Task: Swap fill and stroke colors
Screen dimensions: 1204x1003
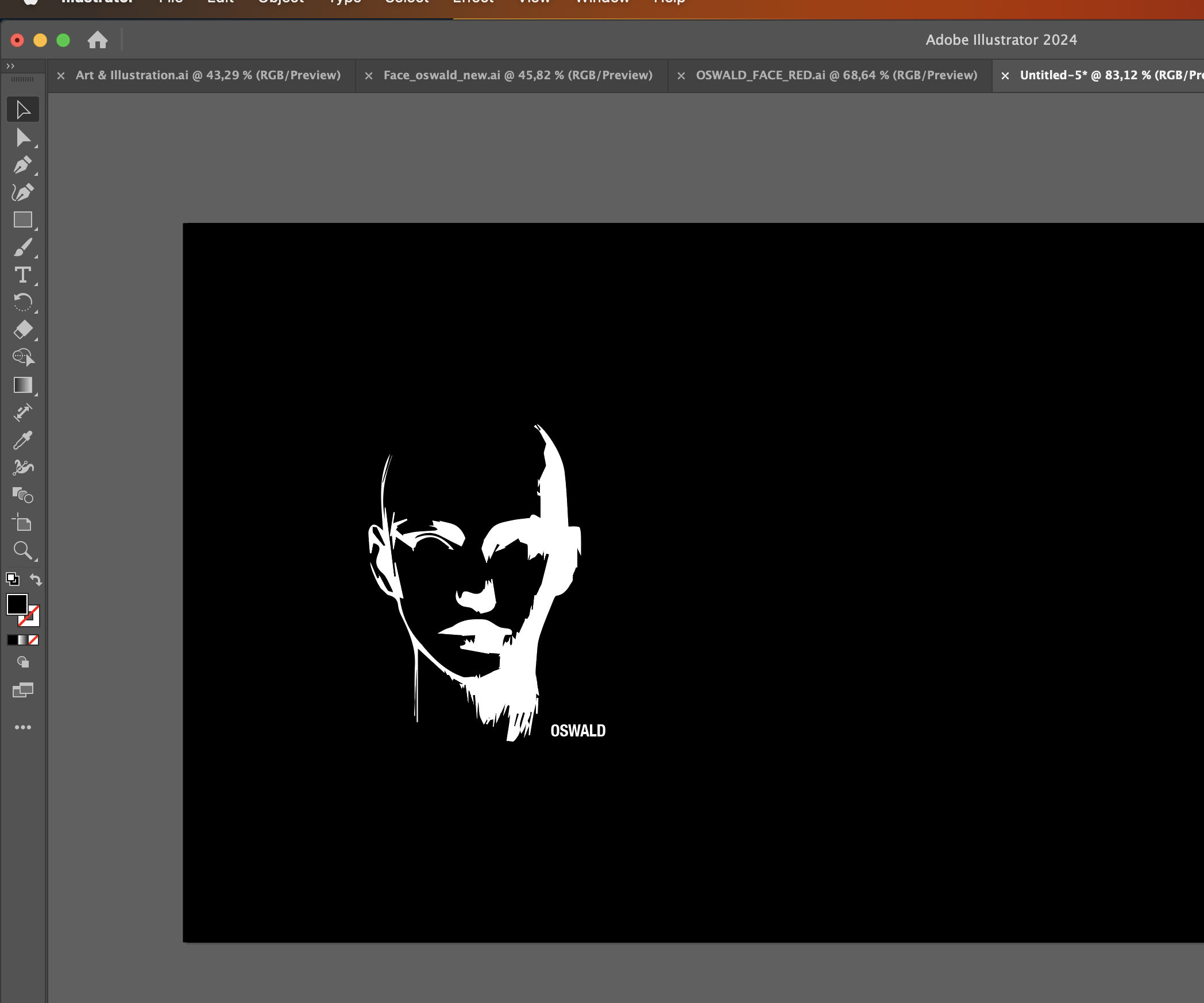Action: (x=36, y=579)
